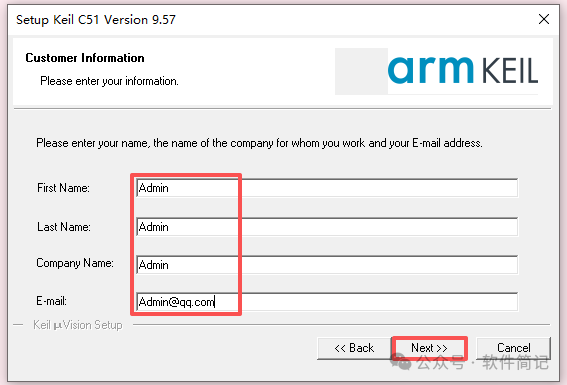
Task: Click into the Company Name field
Action: (327, 265)
